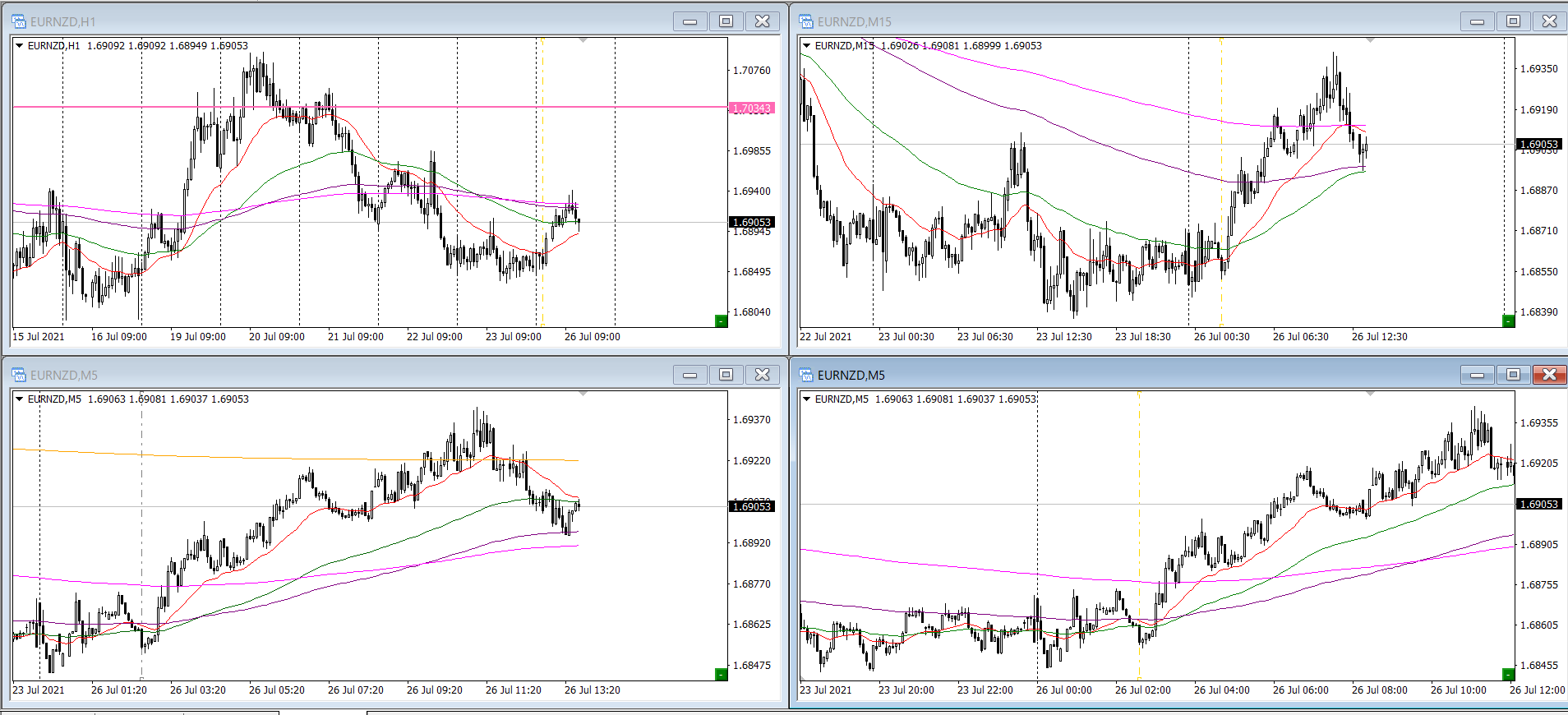Image resolution: width=1568 pixels, height=715 pixels.
Task: Maximize the EURNZD,H1 chart window
Action: pos(726,21)
